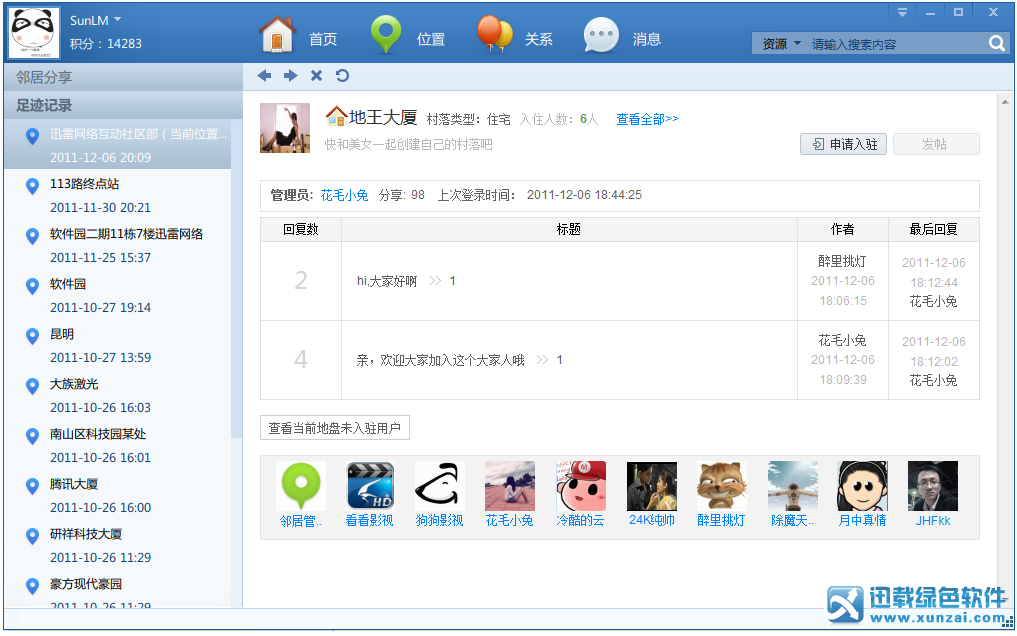Click the 发帖 post button
This screenshot has width=1017, height=636.
pos(936,144)
